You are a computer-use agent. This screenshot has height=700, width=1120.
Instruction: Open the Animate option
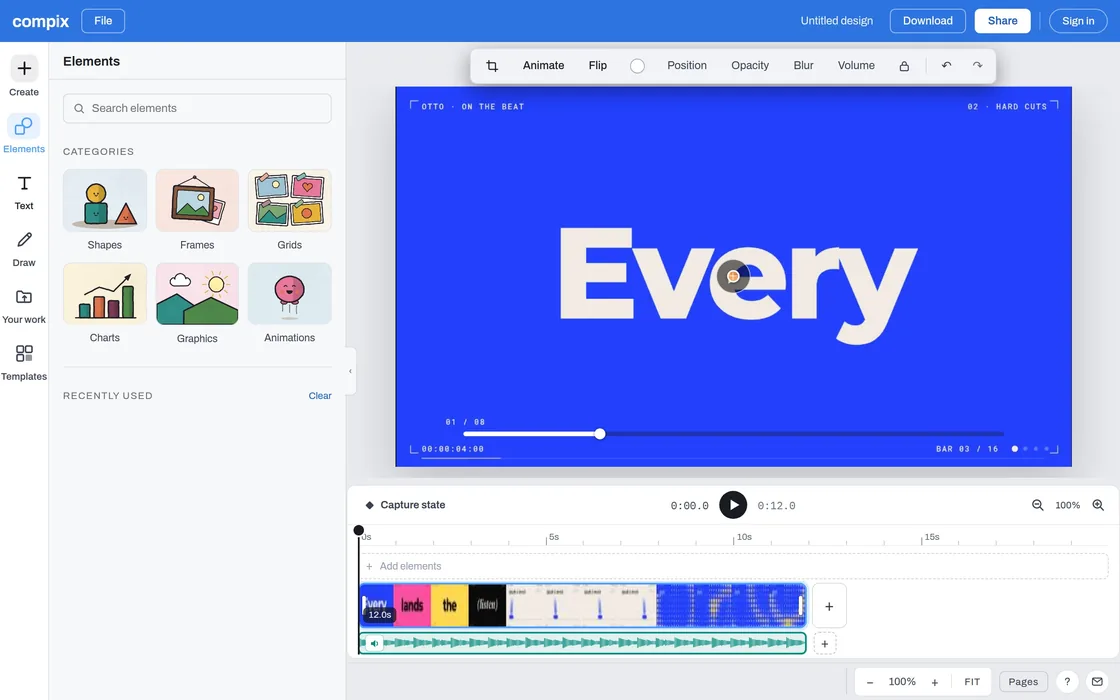click(544, 66)
